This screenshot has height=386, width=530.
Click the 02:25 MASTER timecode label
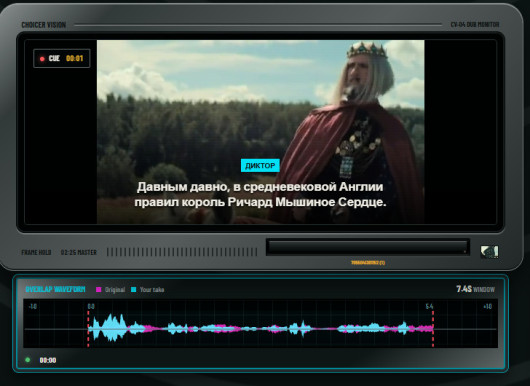pyautogui.click(x=79, y=252)
